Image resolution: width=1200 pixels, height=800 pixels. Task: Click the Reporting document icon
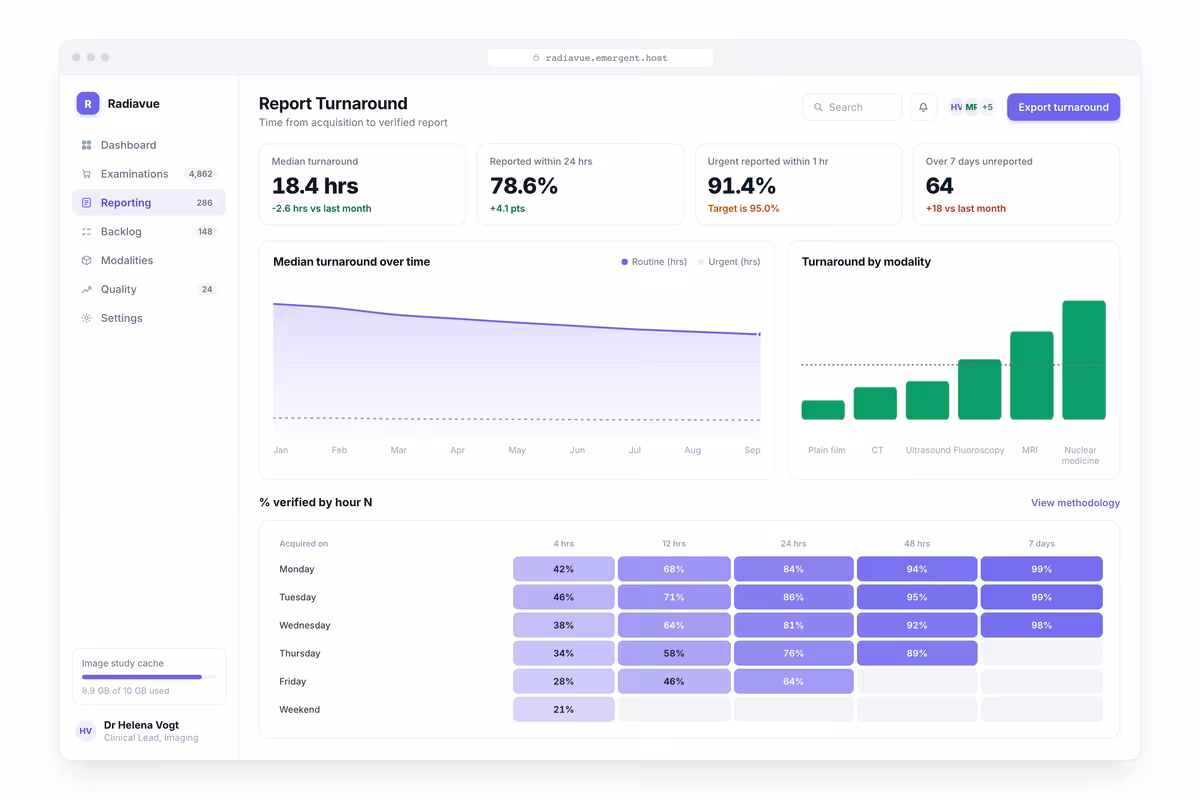(x=87, y=203)
